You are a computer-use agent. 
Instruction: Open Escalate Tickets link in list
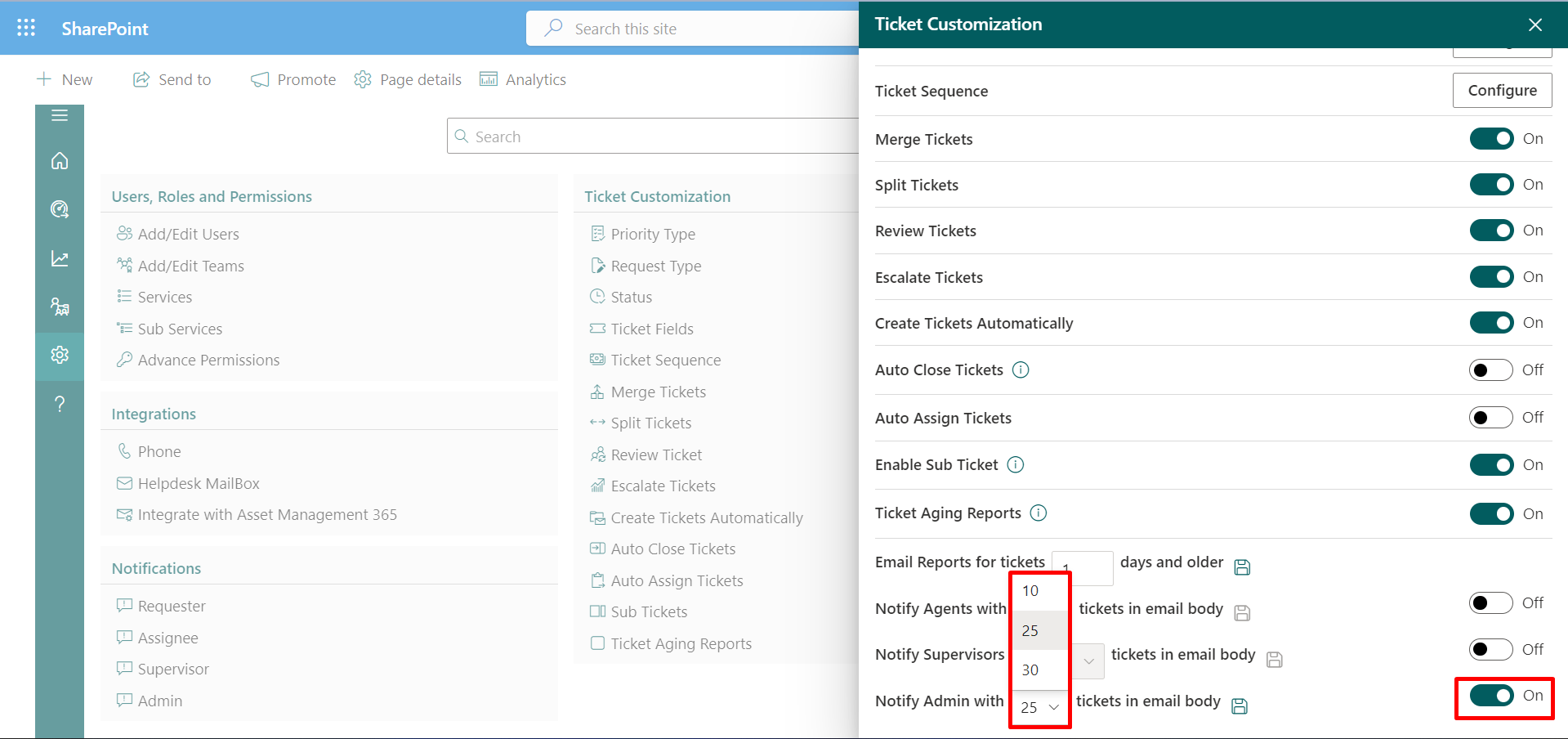point(653,486)
